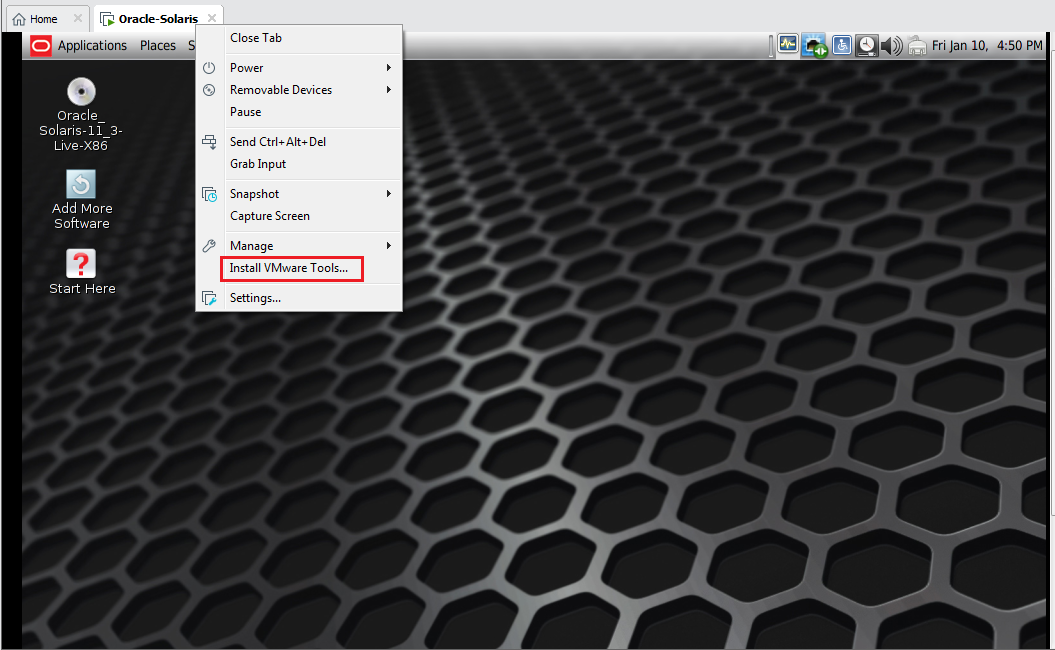Screen dimensions: 1055x650
Task: Open the accessibility preferences tray icon
Action: 841,45
